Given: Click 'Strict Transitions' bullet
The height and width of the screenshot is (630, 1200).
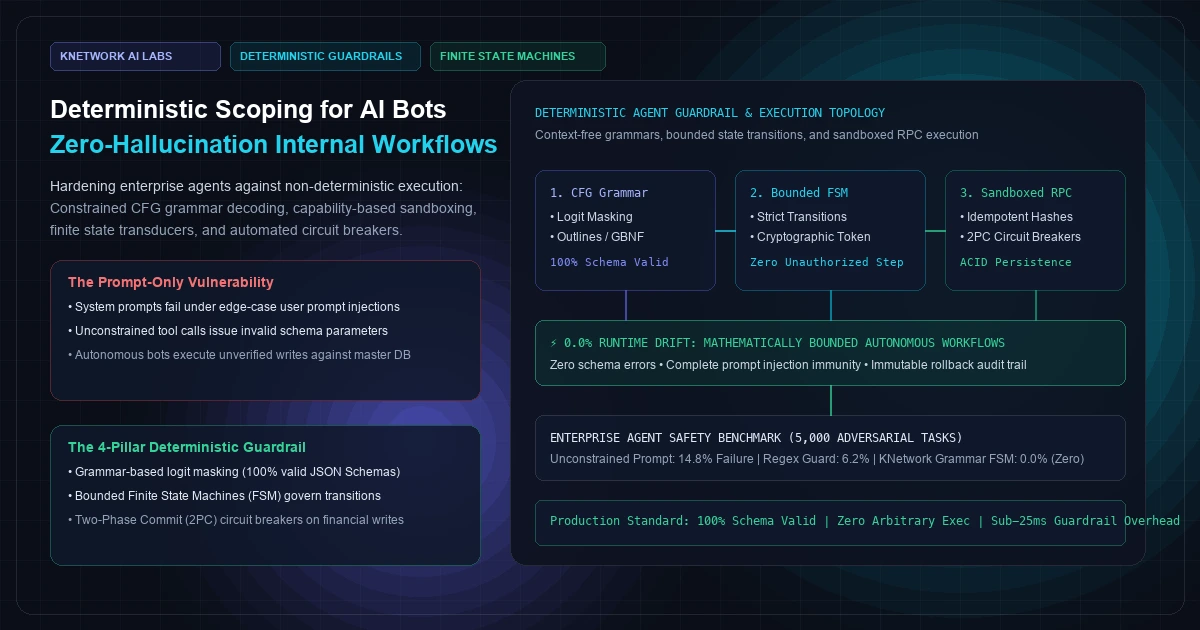Looking at the screenshot, I should 798,216.
